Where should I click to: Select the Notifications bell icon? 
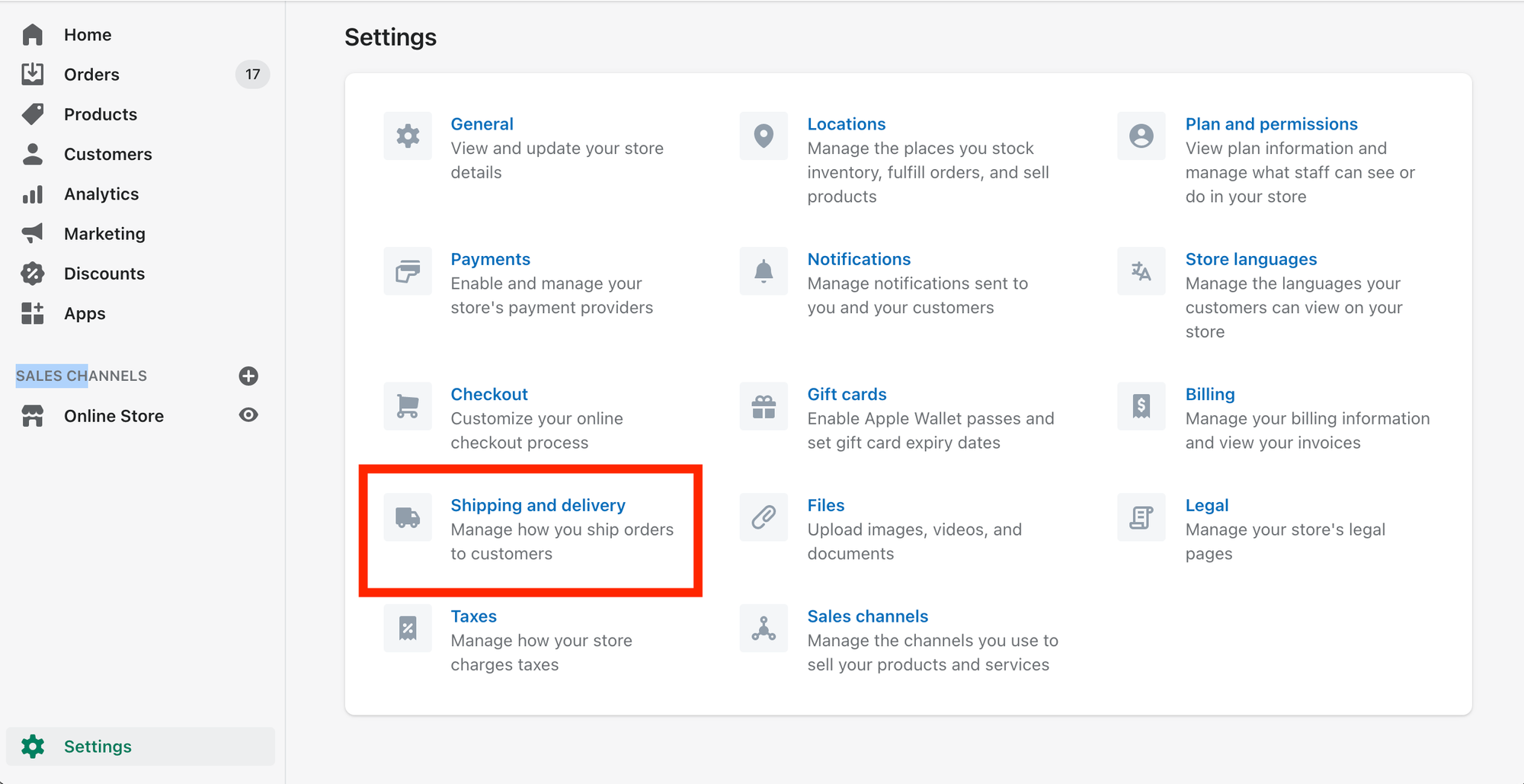click(763, 270)
